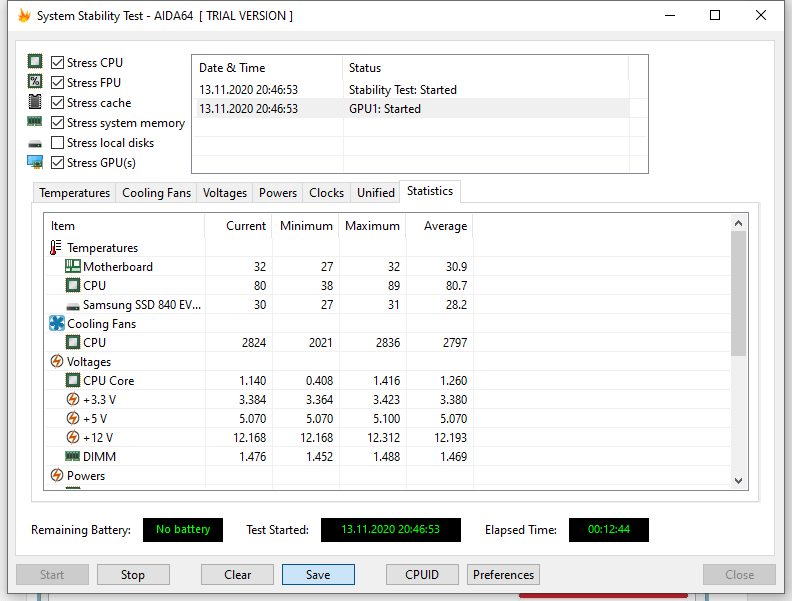792x601 pixels.
Task: Click the Stress CPU chip icon
Action: click(x=35, y=62)
